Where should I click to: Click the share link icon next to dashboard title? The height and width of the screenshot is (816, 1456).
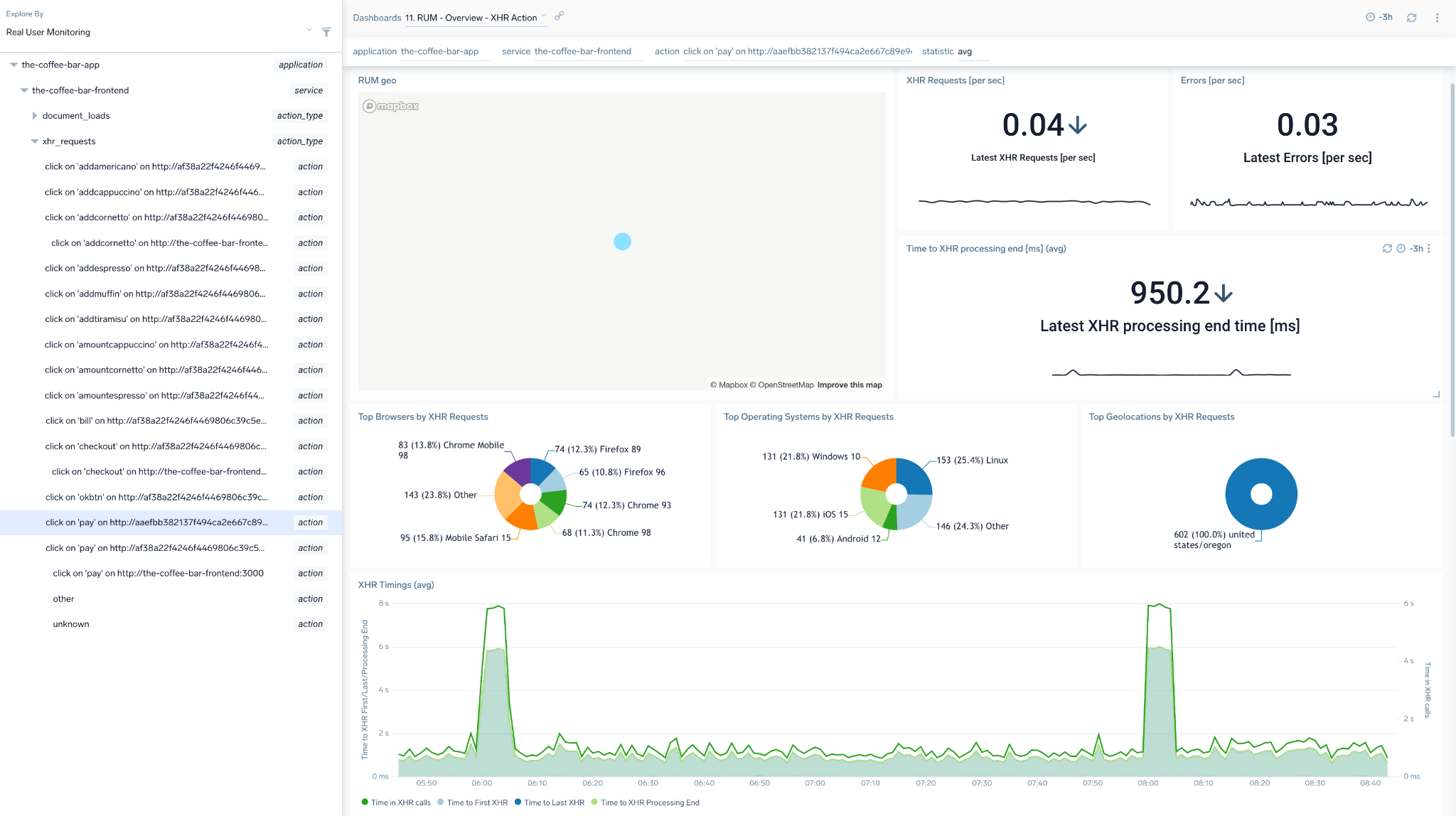(x=560, y=16)
